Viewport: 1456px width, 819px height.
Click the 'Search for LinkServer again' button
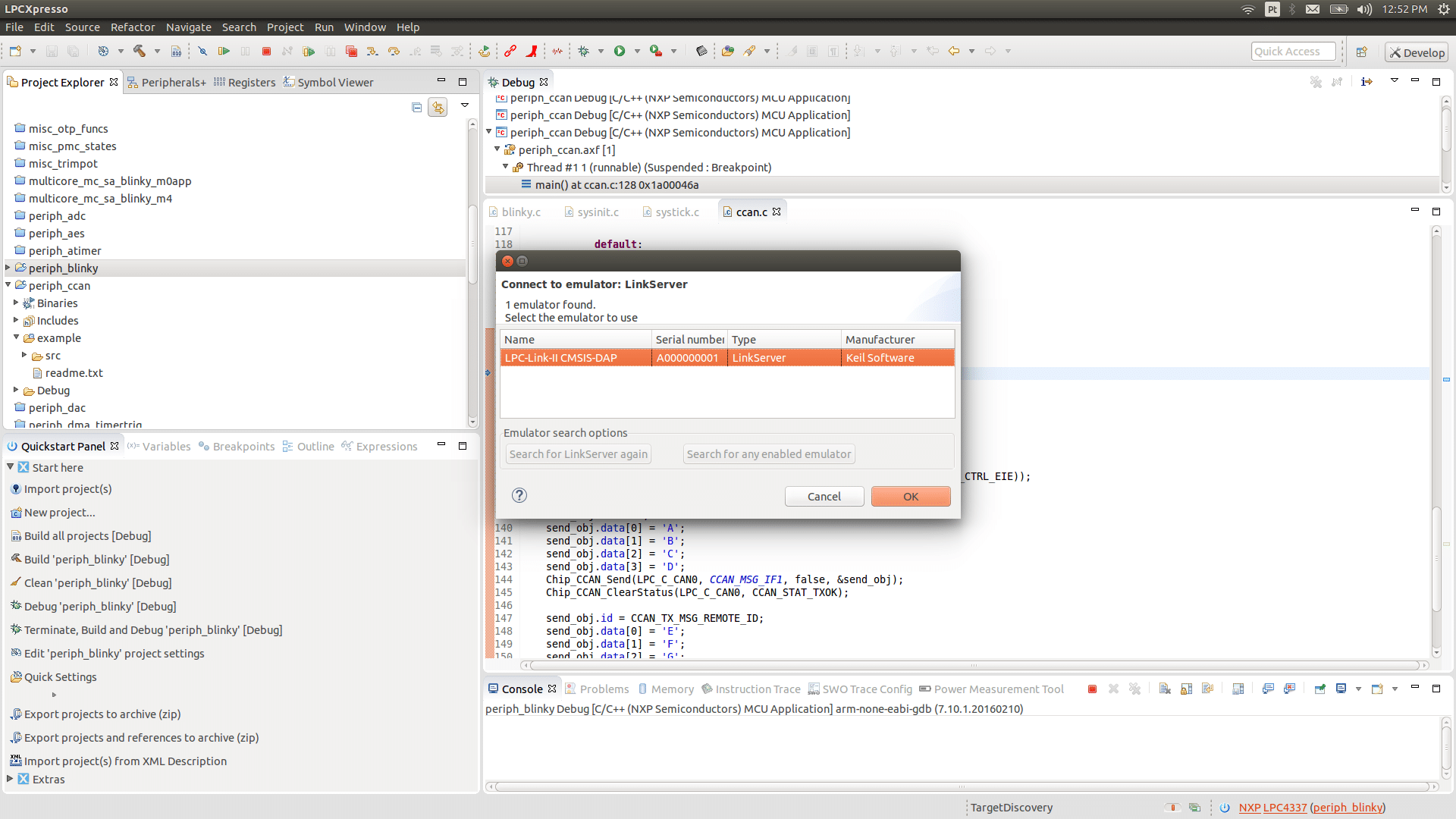578,454
